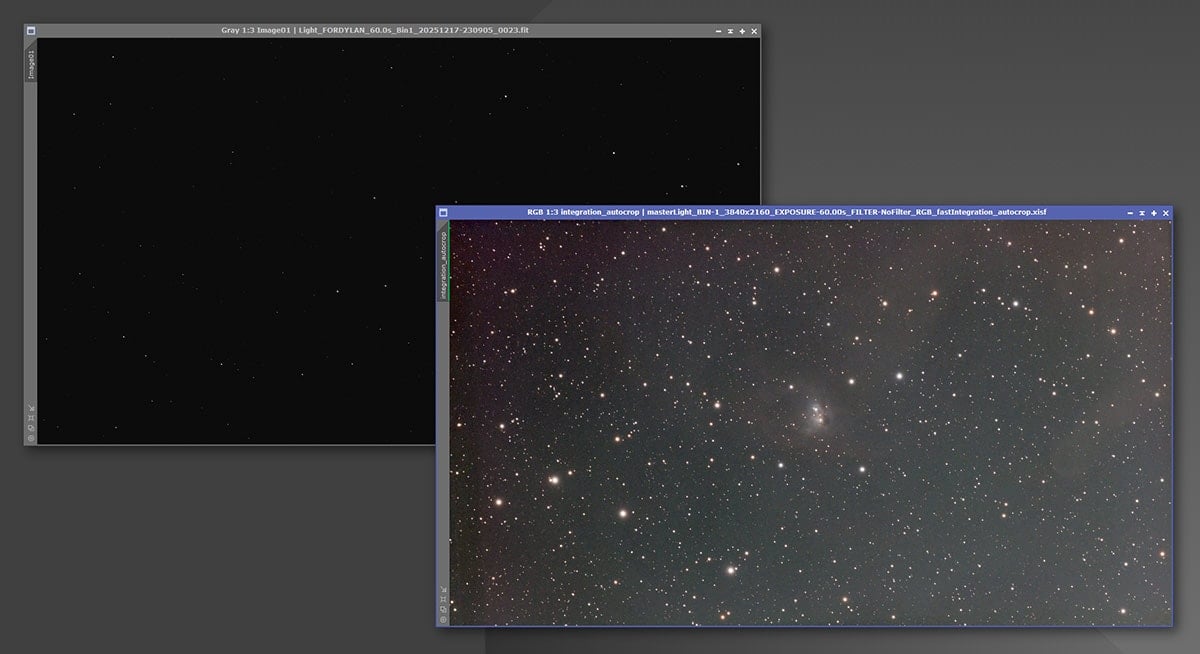Click the linked-circles icon in Image01's side strip
The image size is (1200, 654).
32,428
